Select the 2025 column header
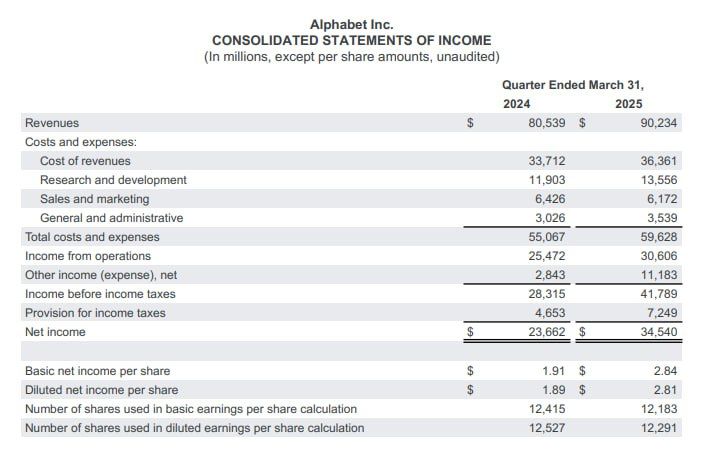Viewport: 718px width, 451px height. (x=629, y=104)
